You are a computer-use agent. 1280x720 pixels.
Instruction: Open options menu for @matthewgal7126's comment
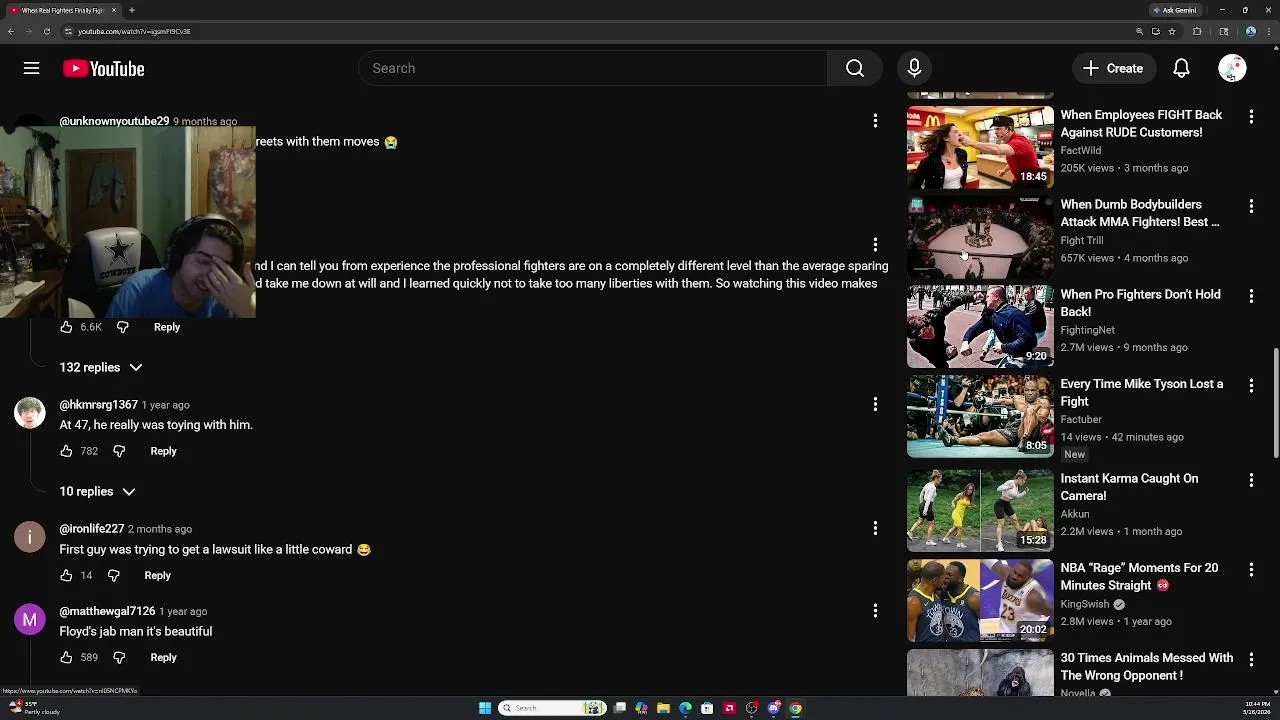click(875, 610)
